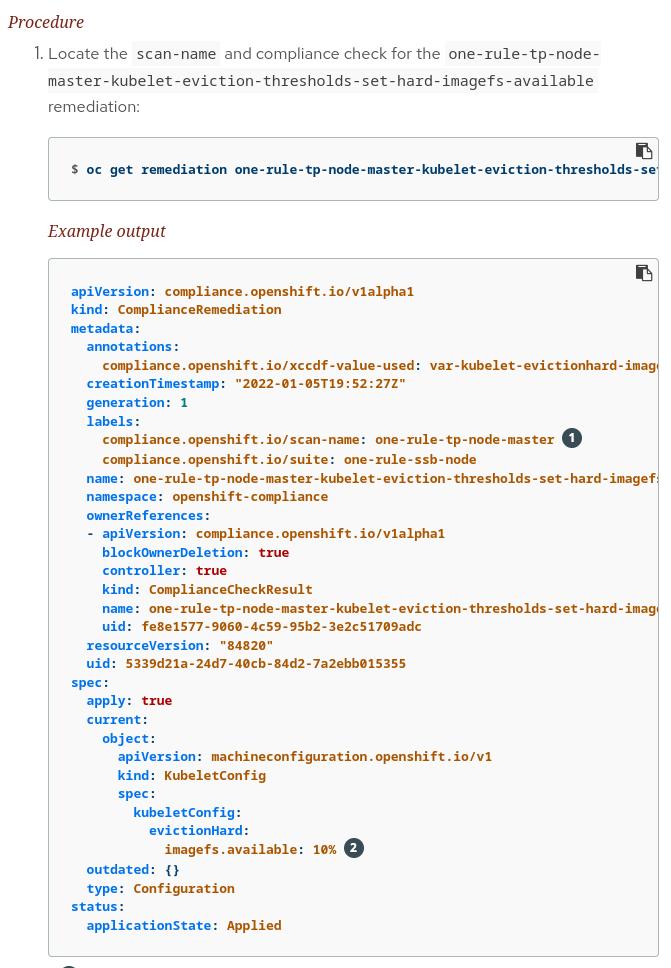Click the ComplianceCheckResult kind value

pos(231,589)
